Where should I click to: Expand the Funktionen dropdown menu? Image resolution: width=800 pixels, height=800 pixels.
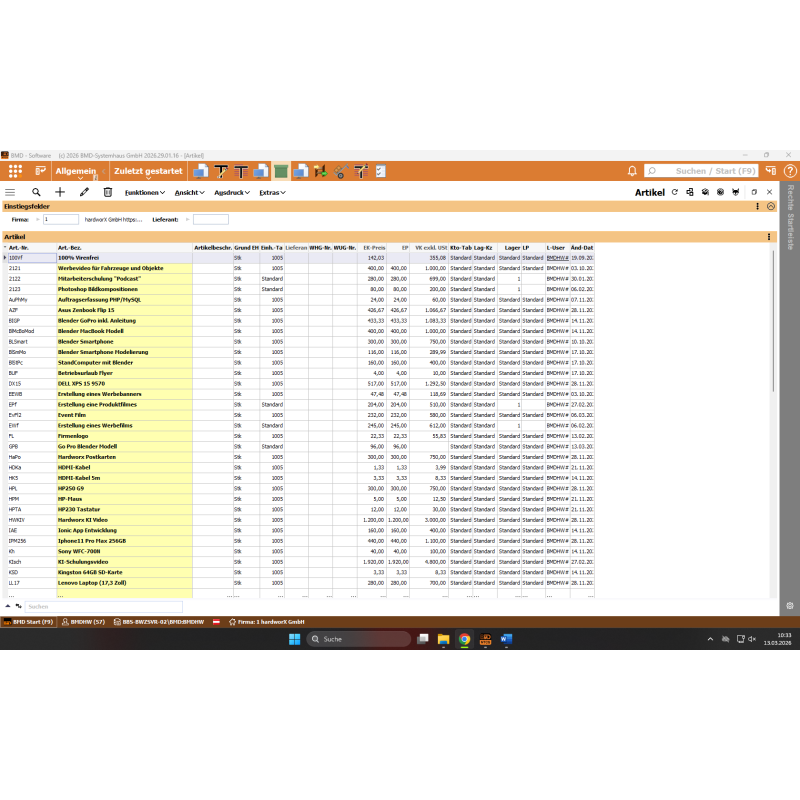144,192
